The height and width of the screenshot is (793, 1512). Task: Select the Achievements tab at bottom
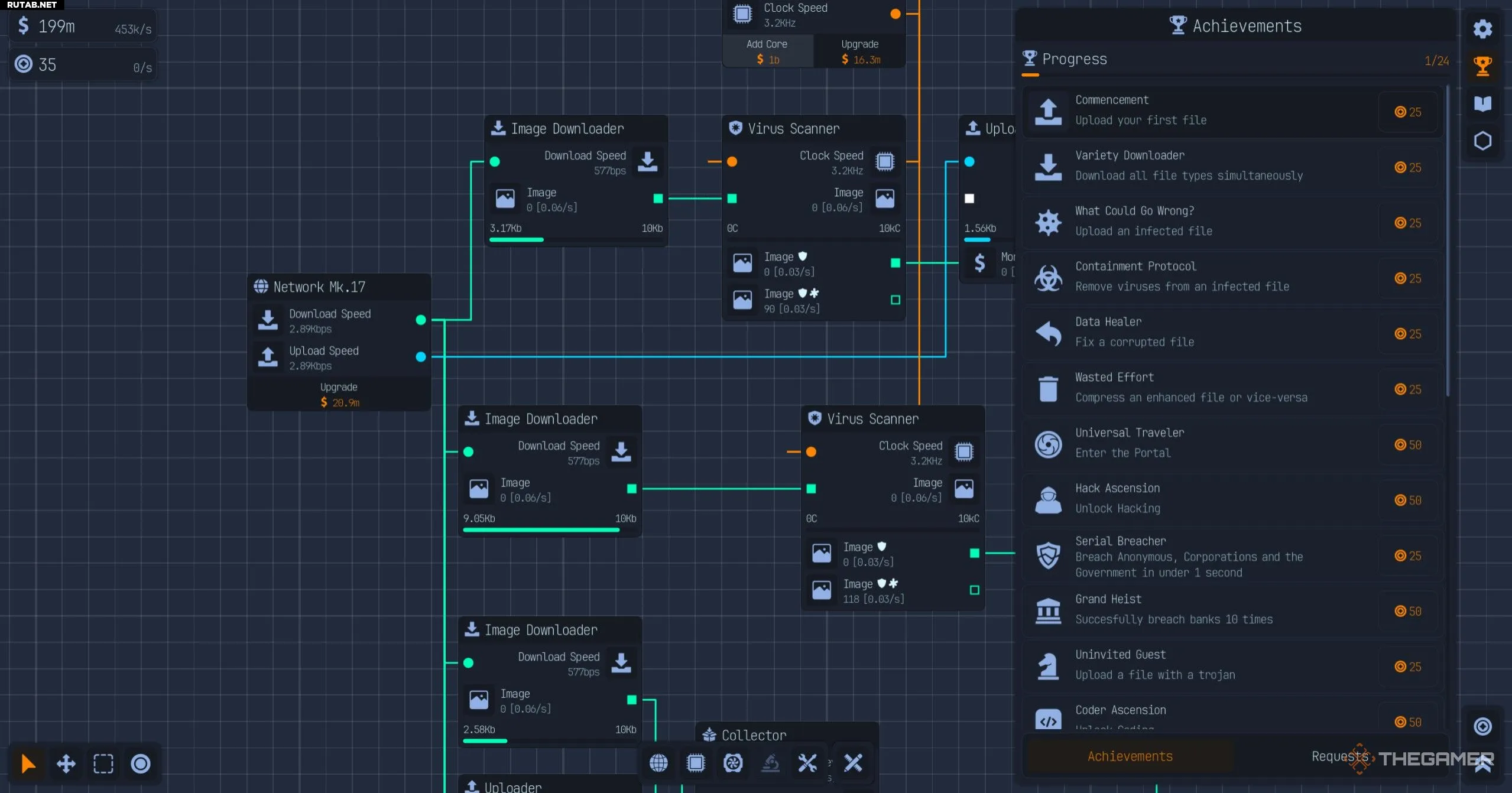coord(1130,756)
